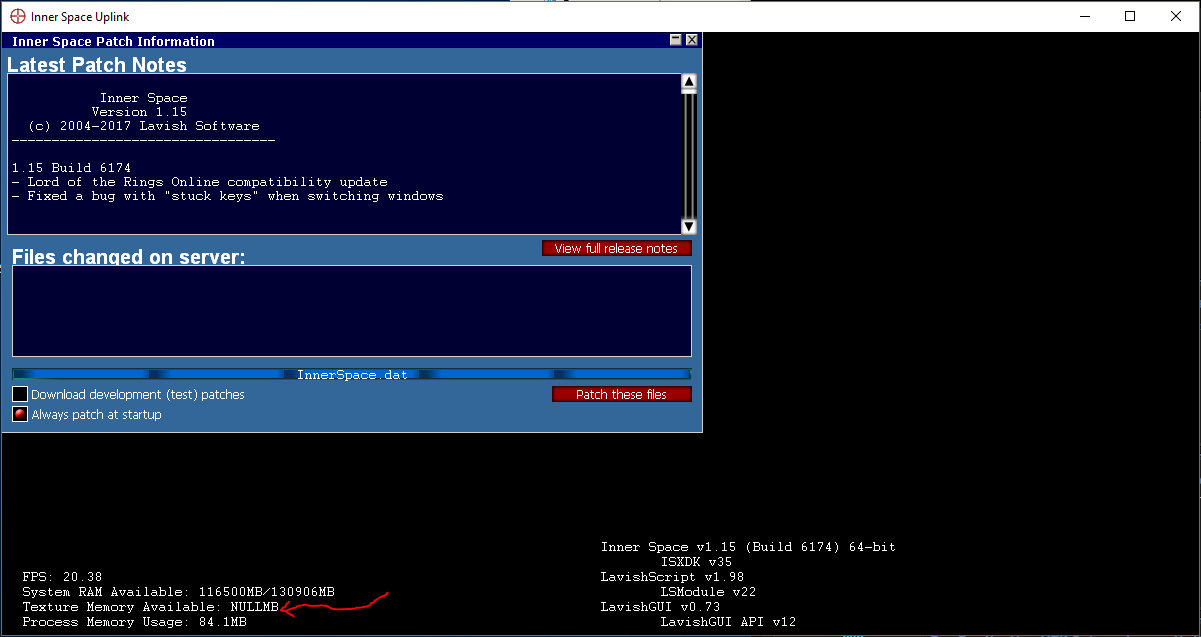Click the InnerSpace.dat progress bar
The image size is (1201, 637).
click(352, 374)
